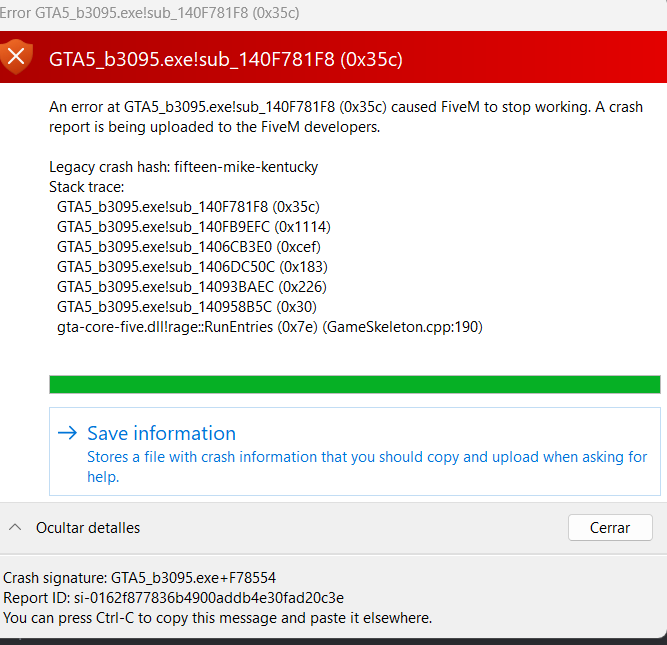Screen dimensions: 667x645
Task: Select the sub_140958B5C stack trace line
Action: point(187,307)
